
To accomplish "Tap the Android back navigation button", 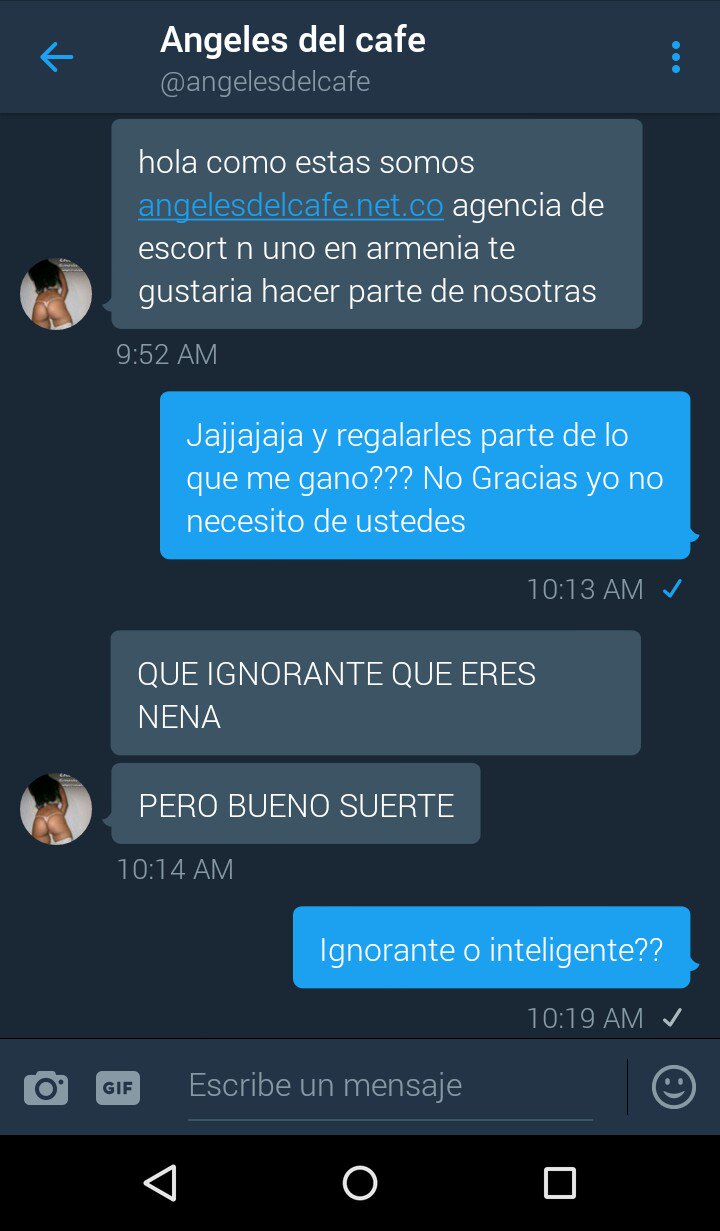I will point(160,1183).
